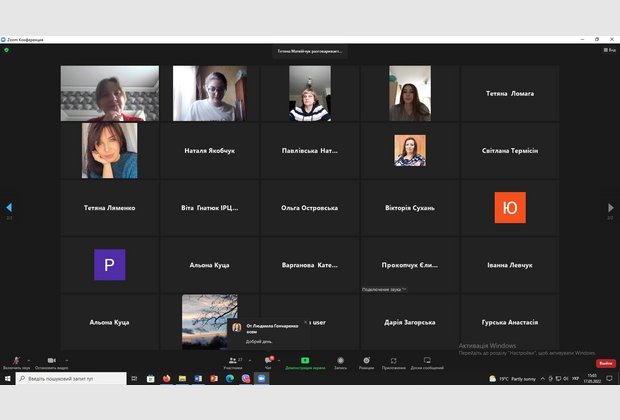Open the Apps button in toolbar

click(x=393, y=361)
